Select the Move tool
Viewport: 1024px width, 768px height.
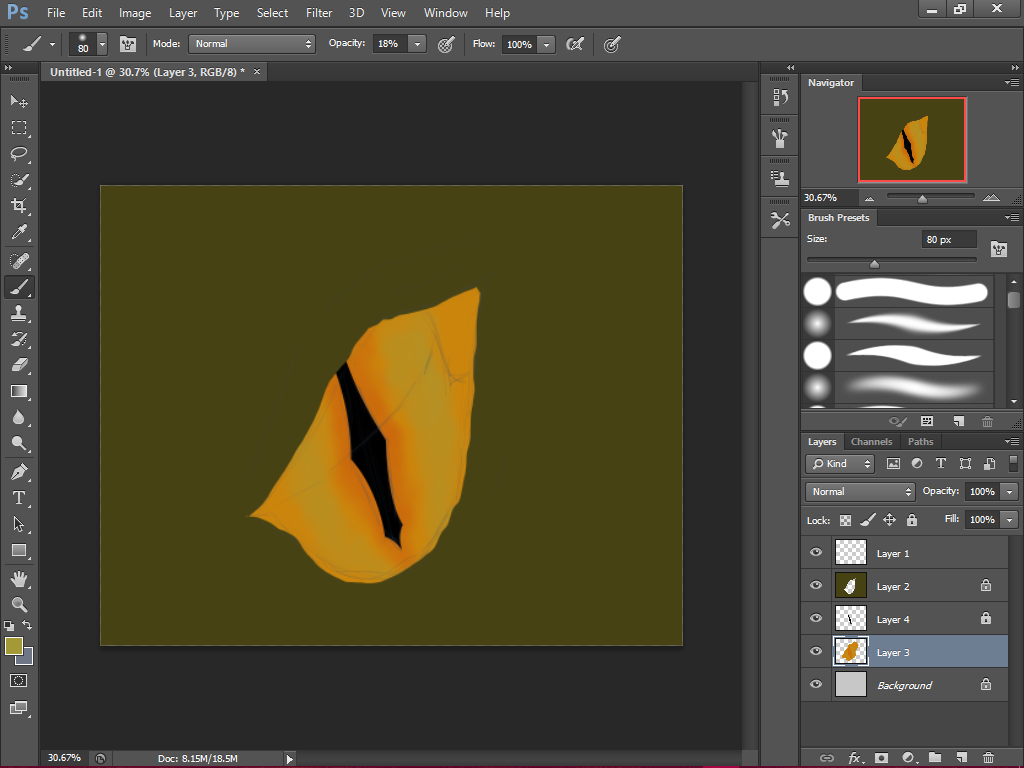click(18, 101)
